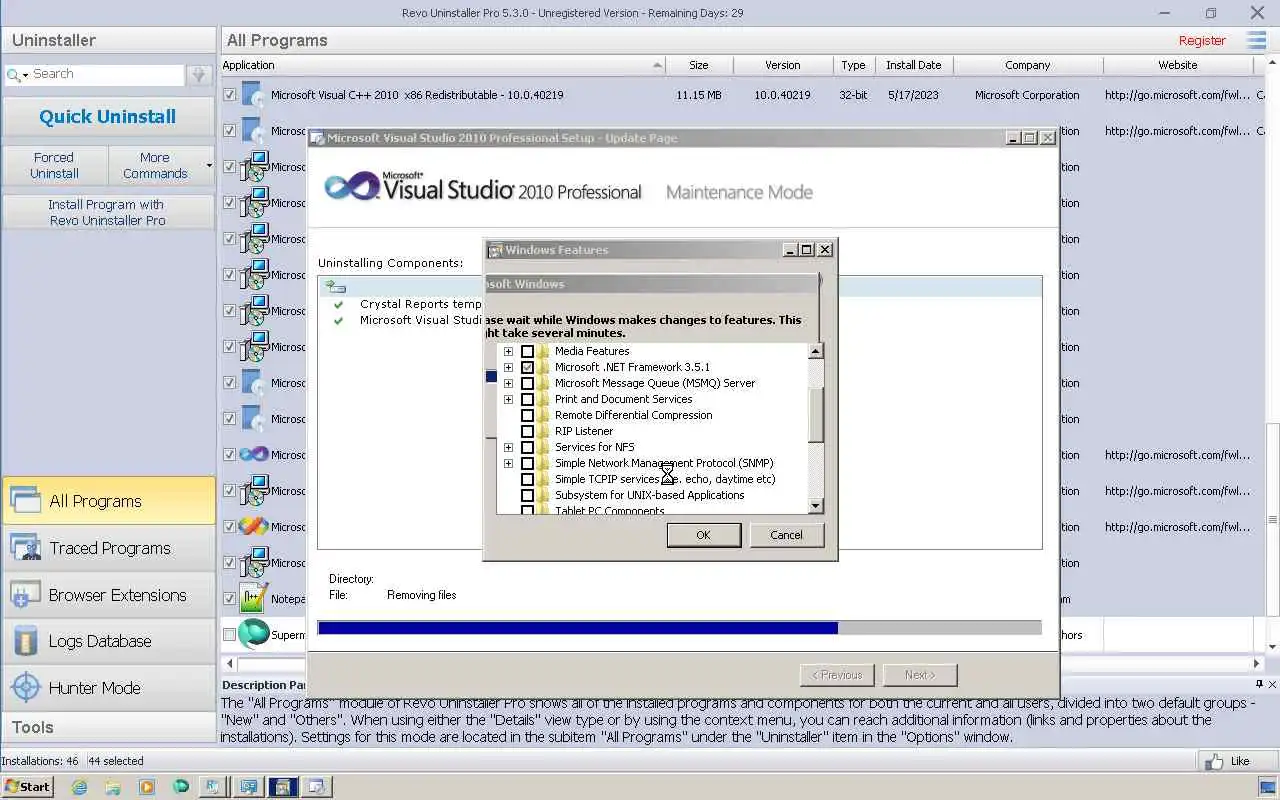Open Internet Explorer from the taskbar

click(79, 787)
